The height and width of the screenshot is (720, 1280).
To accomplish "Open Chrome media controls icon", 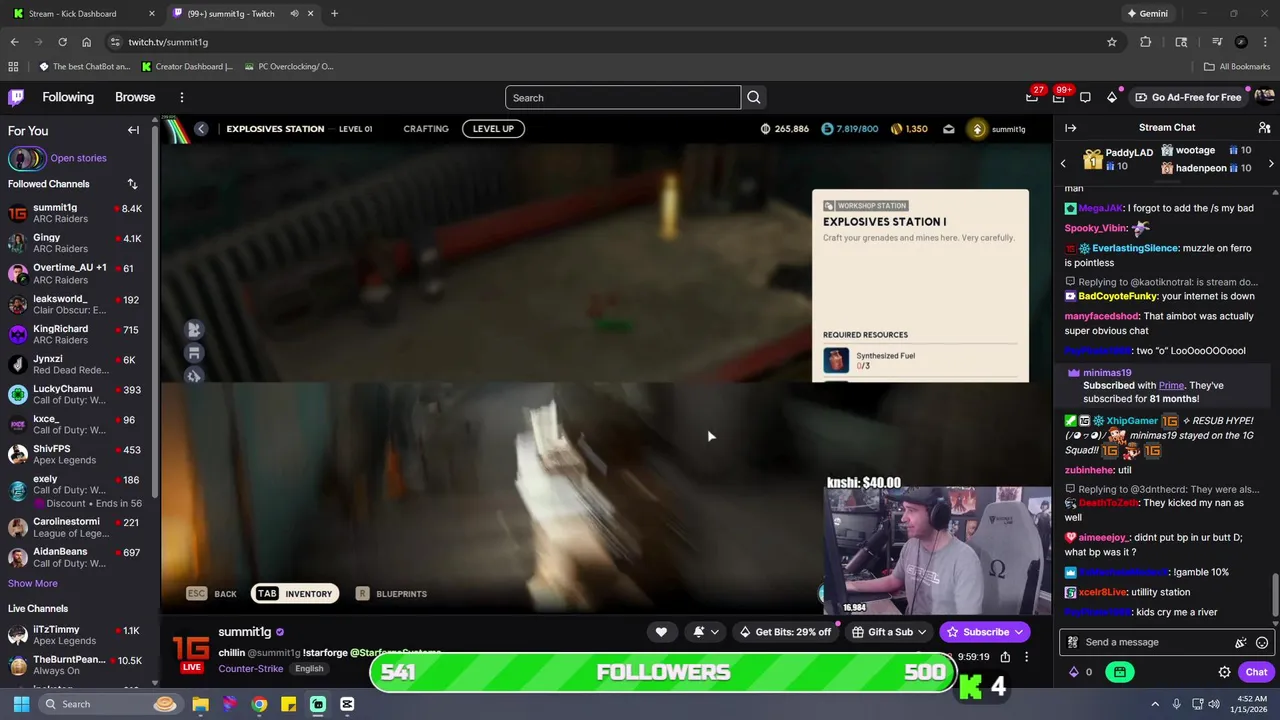I will pyautogui.click(x=1217, y=42).
